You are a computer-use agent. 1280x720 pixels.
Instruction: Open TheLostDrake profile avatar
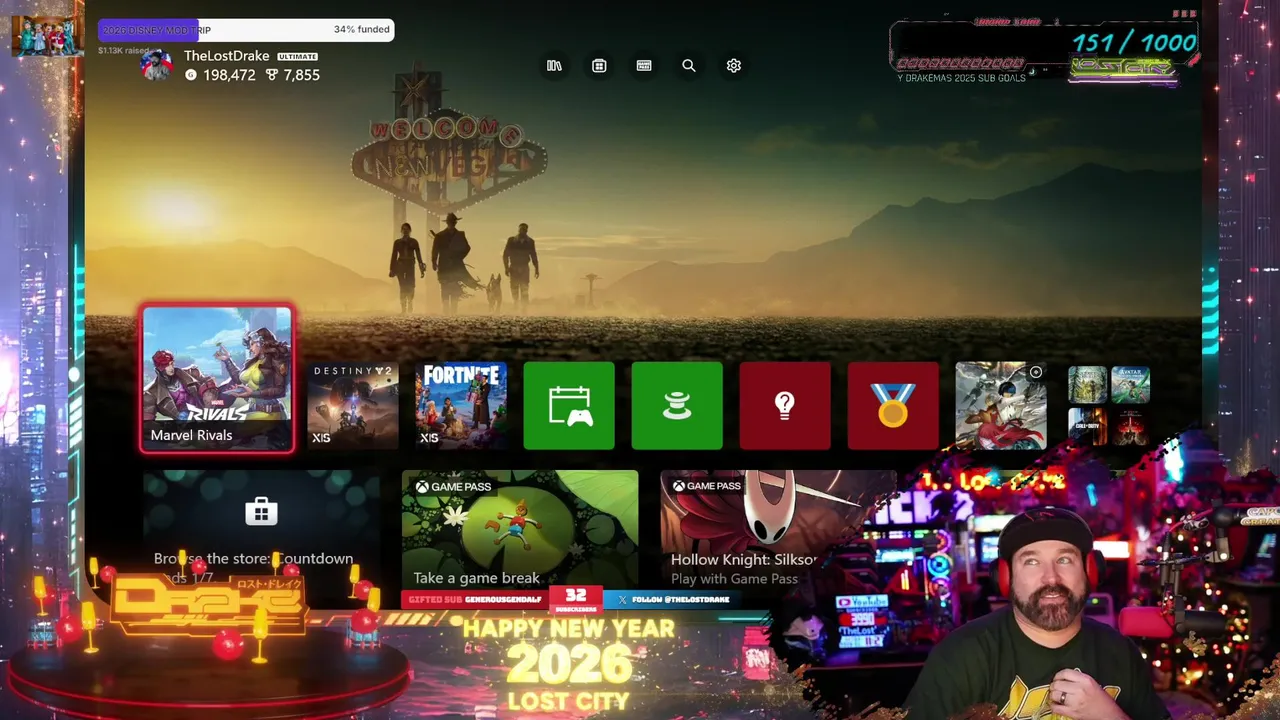pyautogui.click(x=156, y=65)
